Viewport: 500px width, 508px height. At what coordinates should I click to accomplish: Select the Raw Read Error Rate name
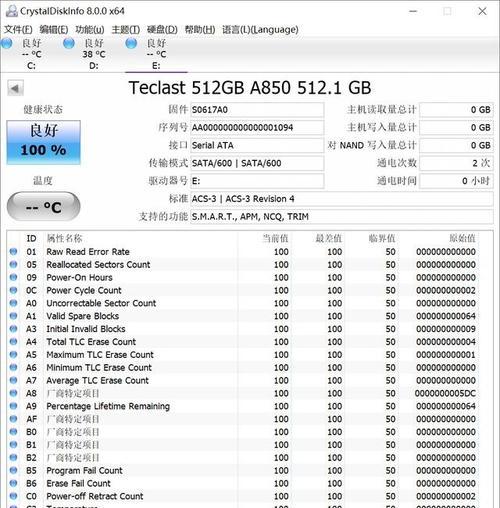coord(88,252)
